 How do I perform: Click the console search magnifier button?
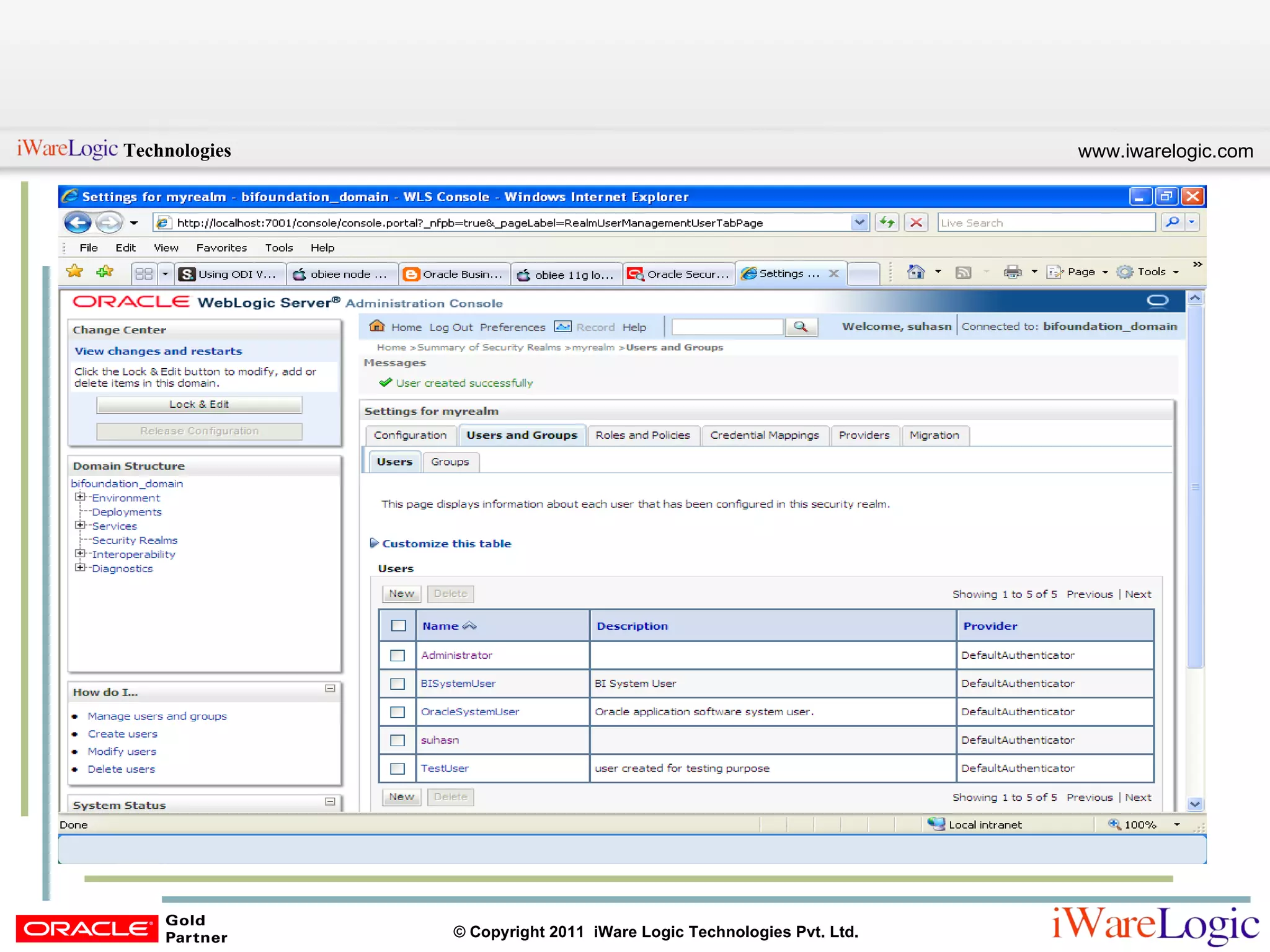tap(801, 327)
